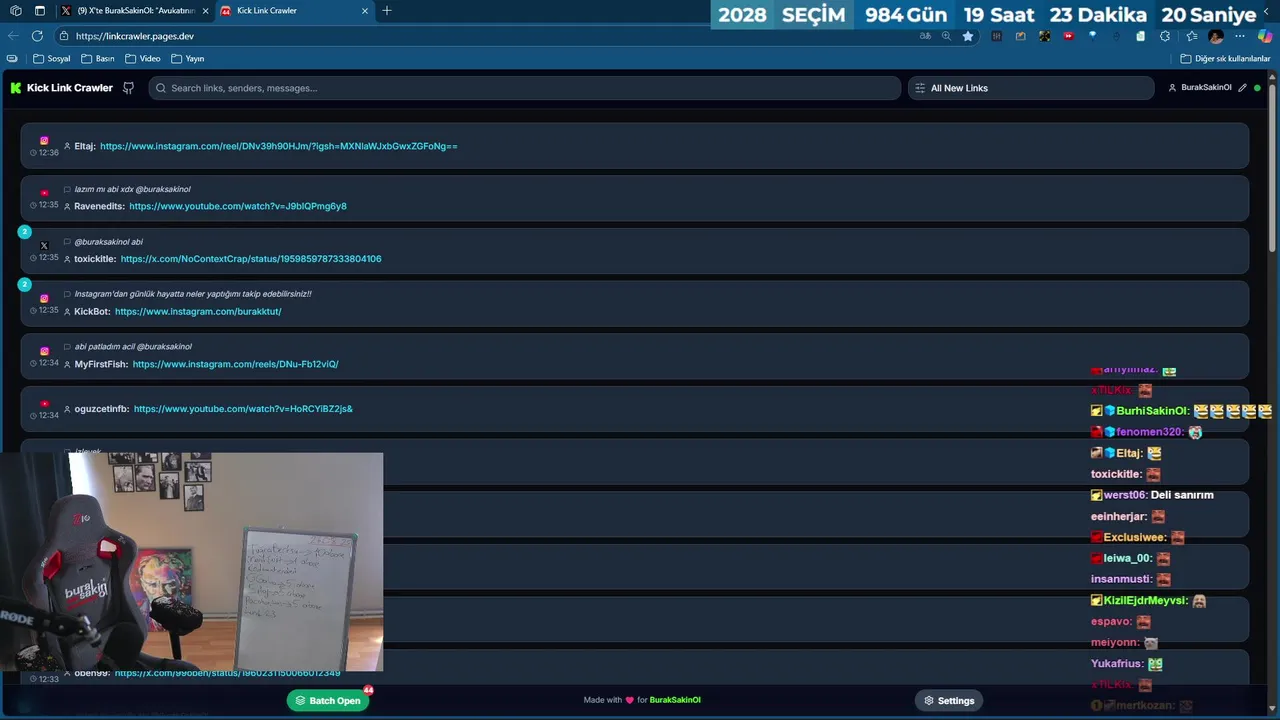This screenshot has width=1280, height=720.
Task: Click the BurakSakinOl link in footer
Action: click(x=675, y=700)
